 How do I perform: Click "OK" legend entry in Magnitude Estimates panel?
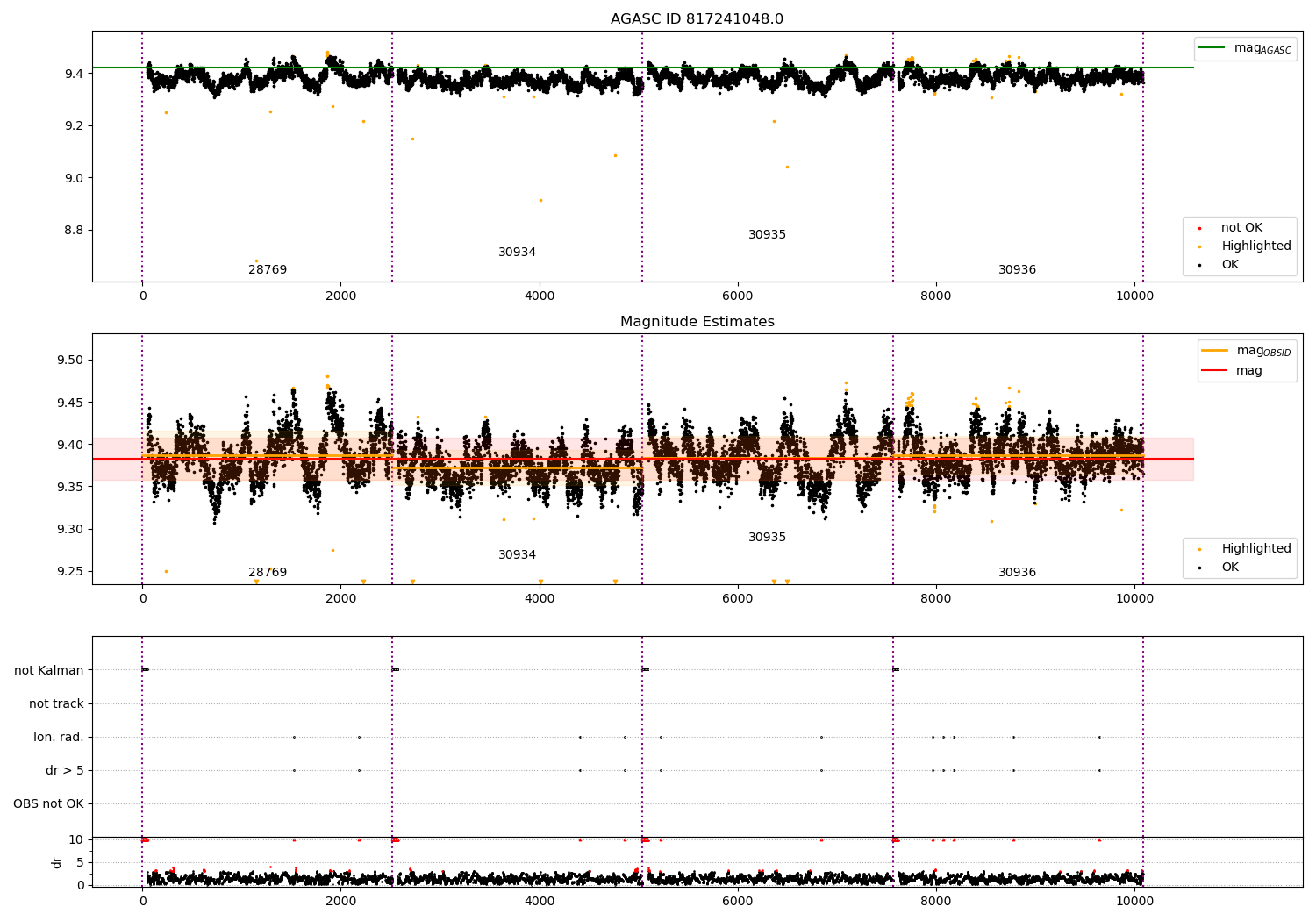[1230, 568]
